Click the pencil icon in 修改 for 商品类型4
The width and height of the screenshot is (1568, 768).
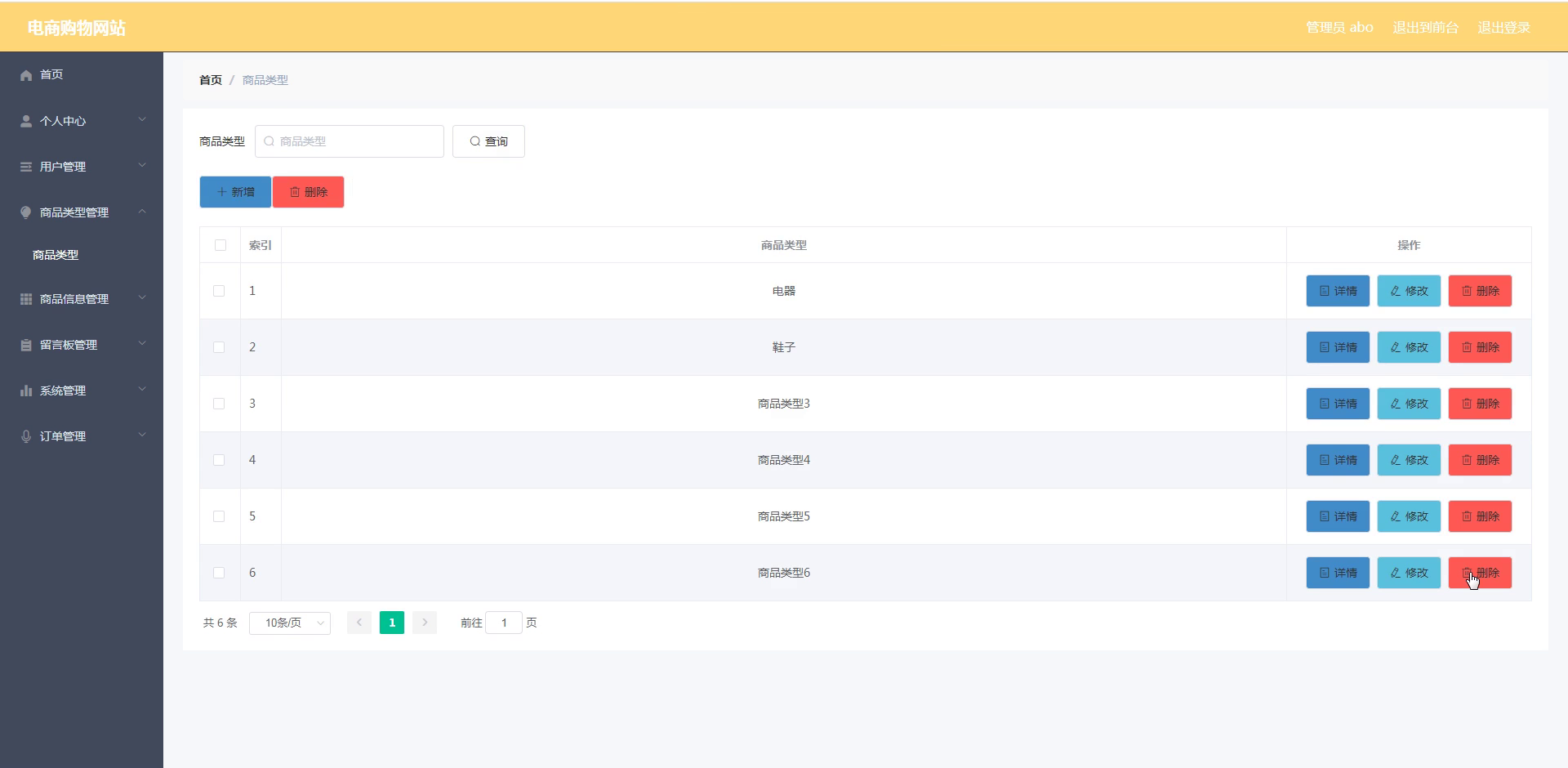[x=1396, y=460]
